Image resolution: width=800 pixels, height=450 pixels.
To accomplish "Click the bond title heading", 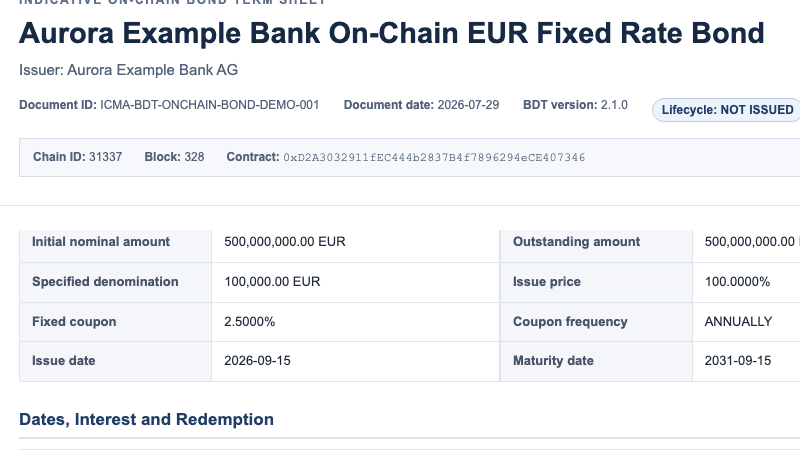I will [x=391, y=33].
